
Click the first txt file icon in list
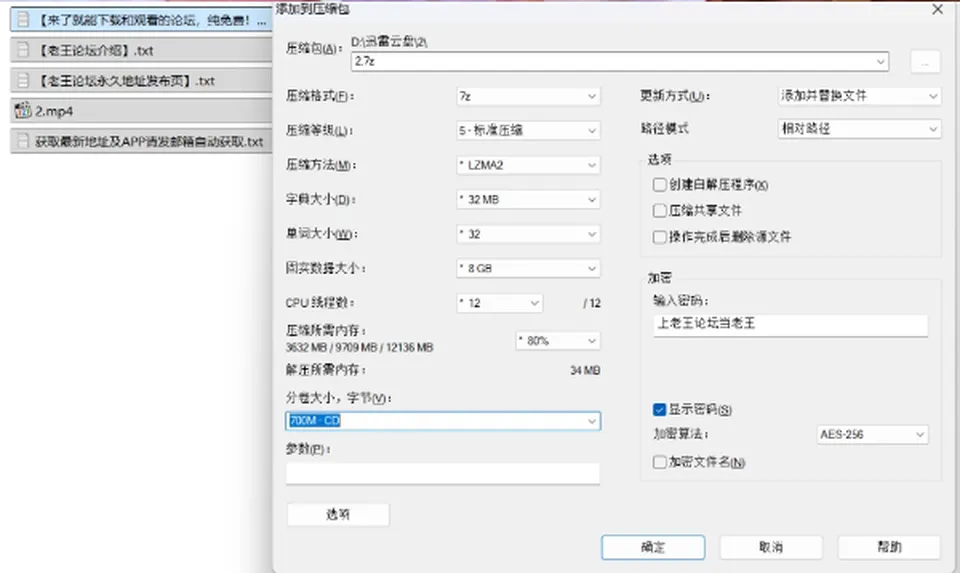click(x=23, y=20)
